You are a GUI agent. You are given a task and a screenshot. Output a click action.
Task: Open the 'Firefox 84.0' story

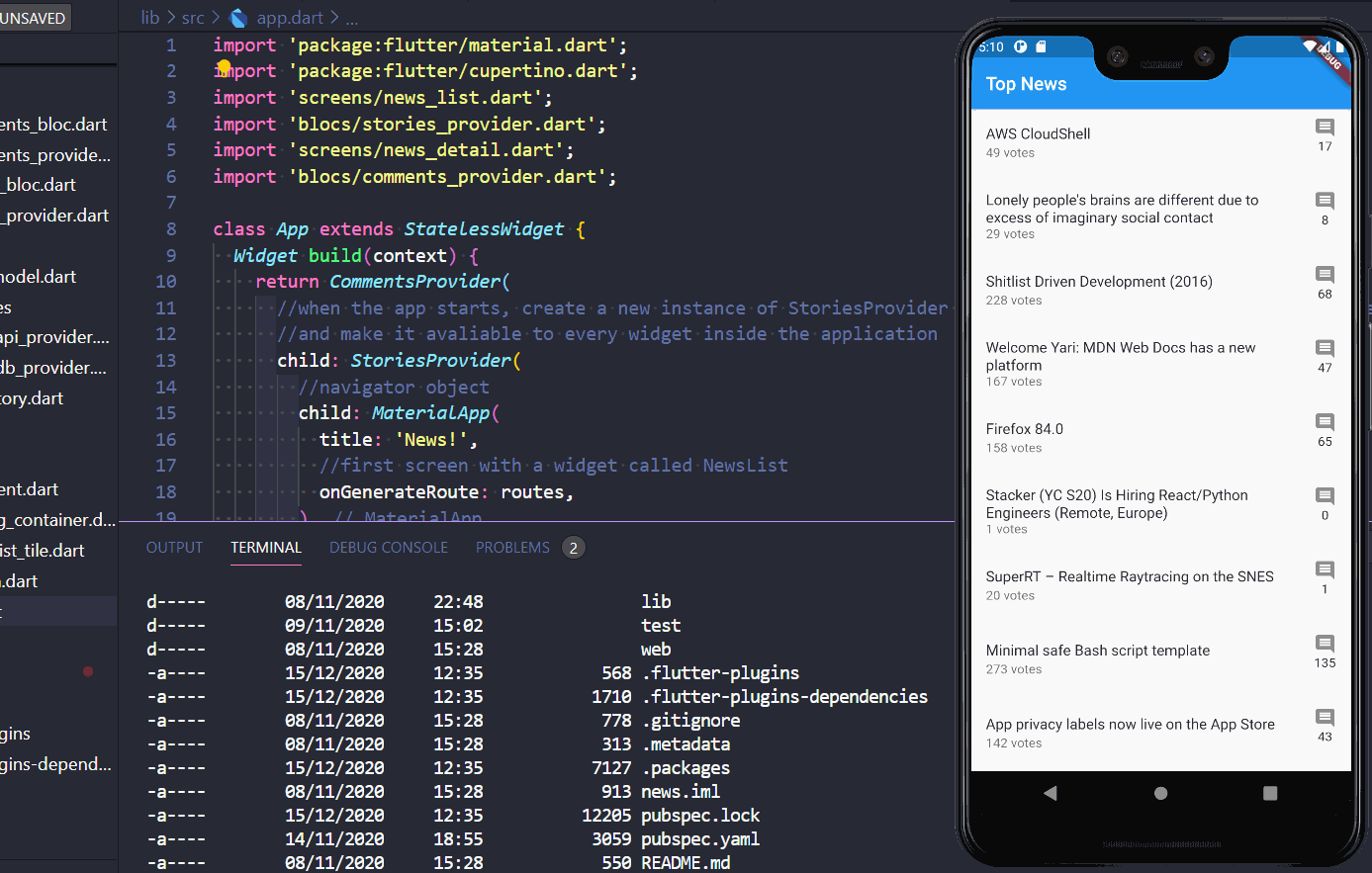(x=1025, y=429)
